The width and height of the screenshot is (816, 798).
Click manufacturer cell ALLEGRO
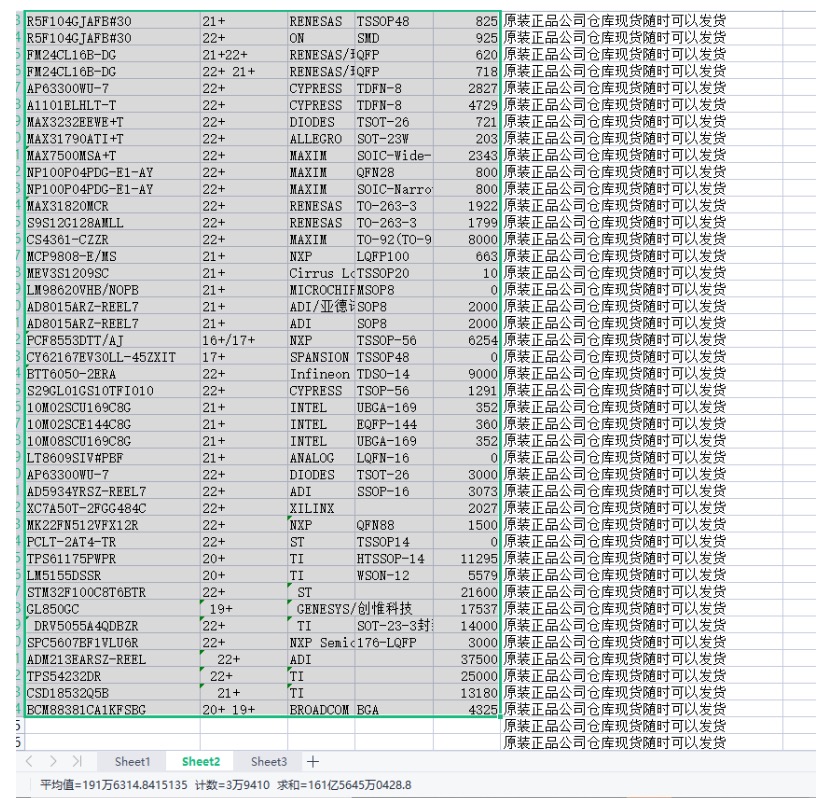pos(321,139)
